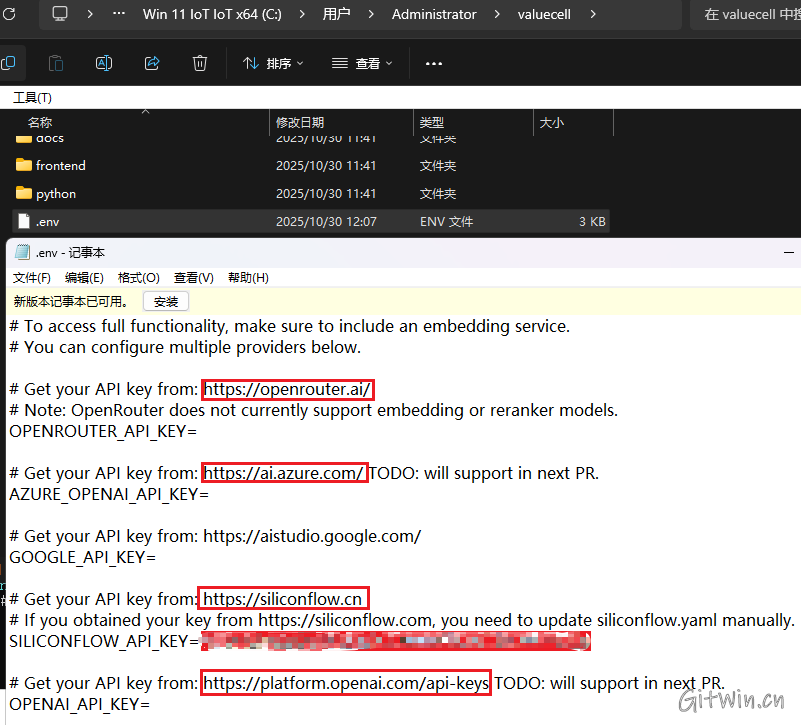Click the This PC monitor icon in address bar
This screenshot has width=801, height=725.
point(60,14)
